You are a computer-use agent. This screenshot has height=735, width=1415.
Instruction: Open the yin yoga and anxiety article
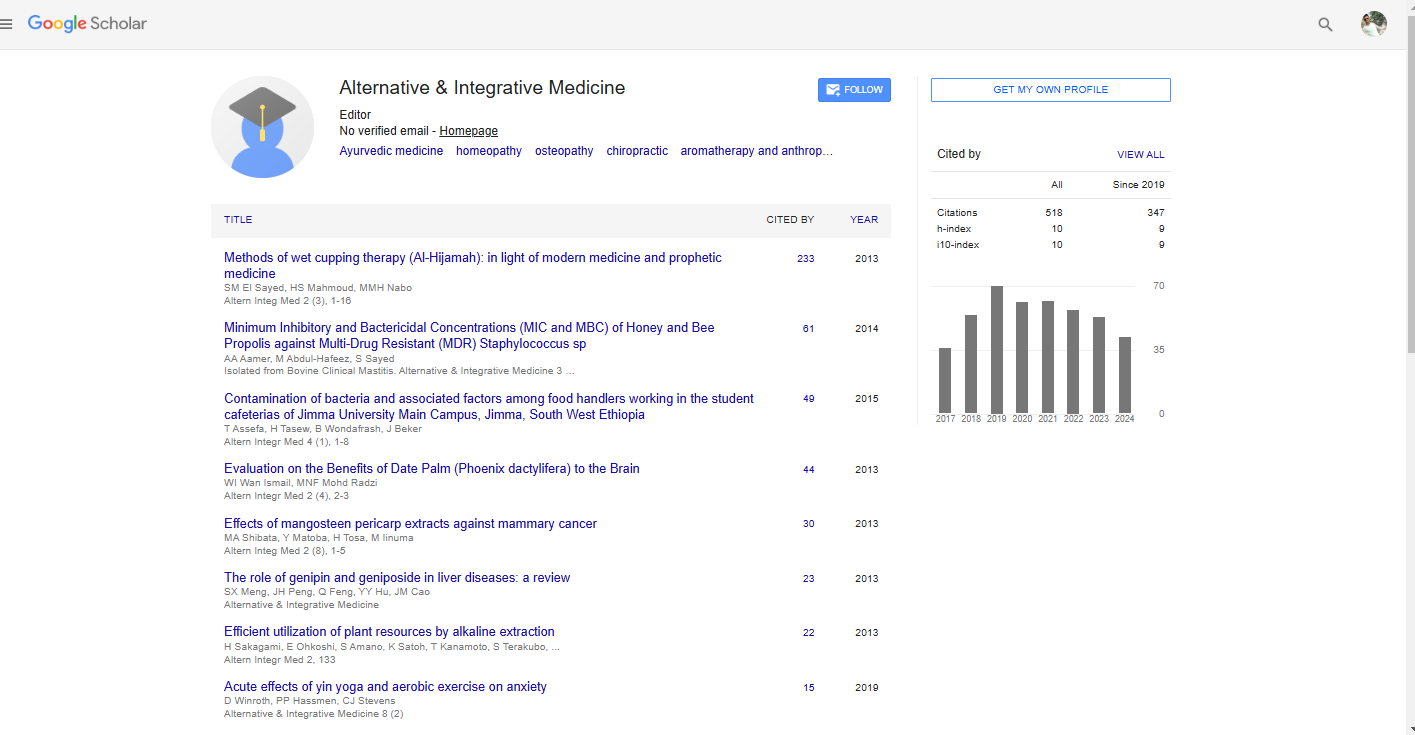point(385,687)
